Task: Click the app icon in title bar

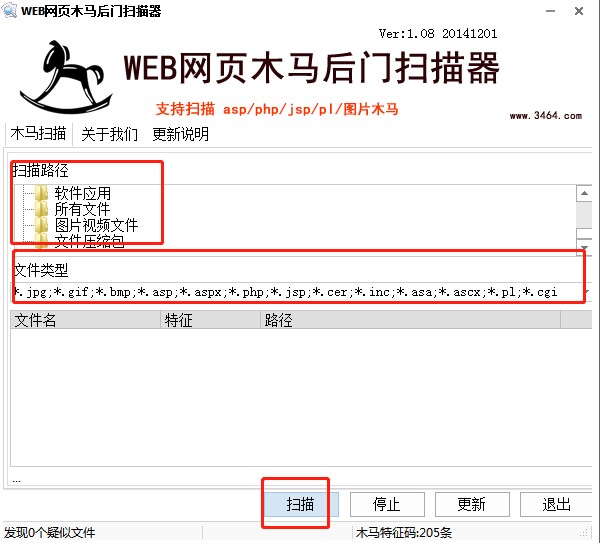Action: click(x=9, y=11)
